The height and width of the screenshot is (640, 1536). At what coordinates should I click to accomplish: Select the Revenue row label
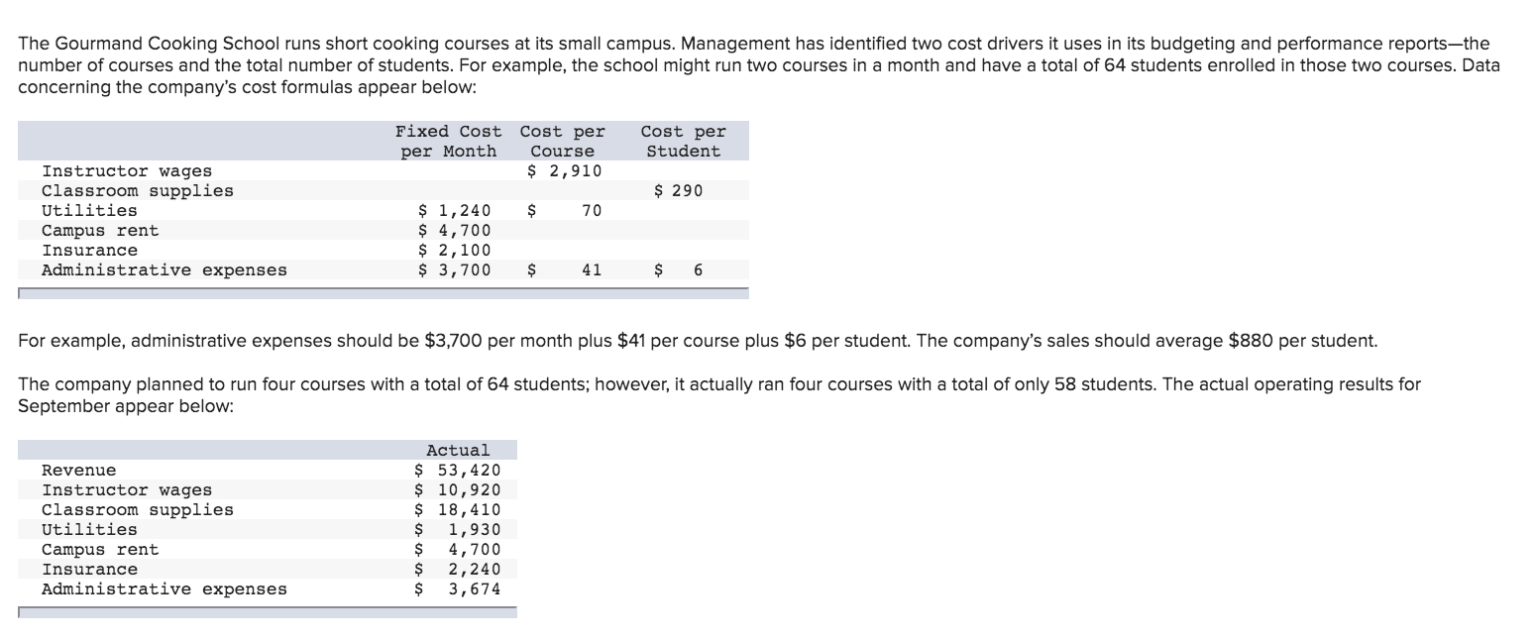point(79,470)
